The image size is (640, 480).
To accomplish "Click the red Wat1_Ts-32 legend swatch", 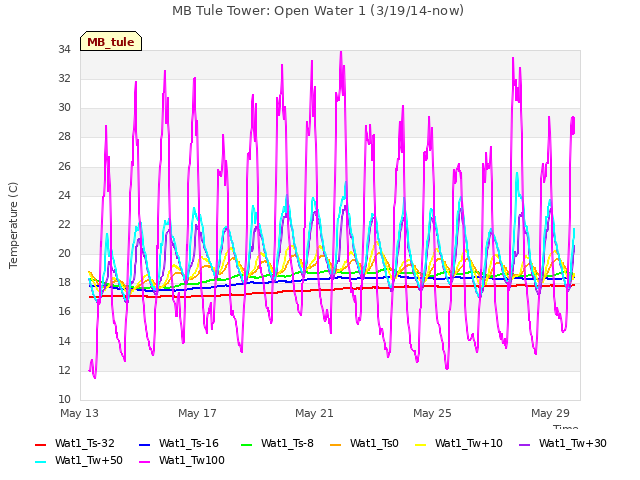I will click(40, 444).
